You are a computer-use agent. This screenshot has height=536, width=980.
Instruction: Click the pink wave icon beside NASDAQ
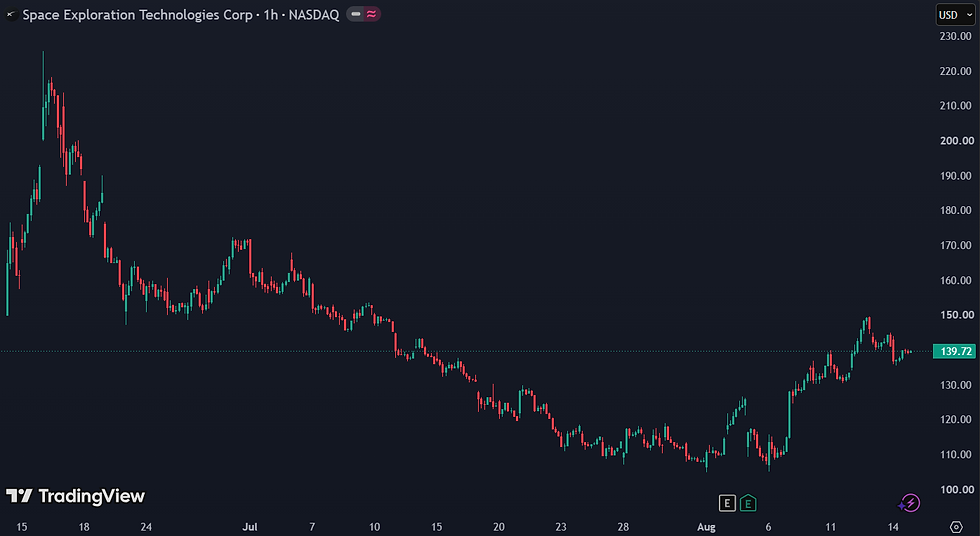click(x=371, y=14)
